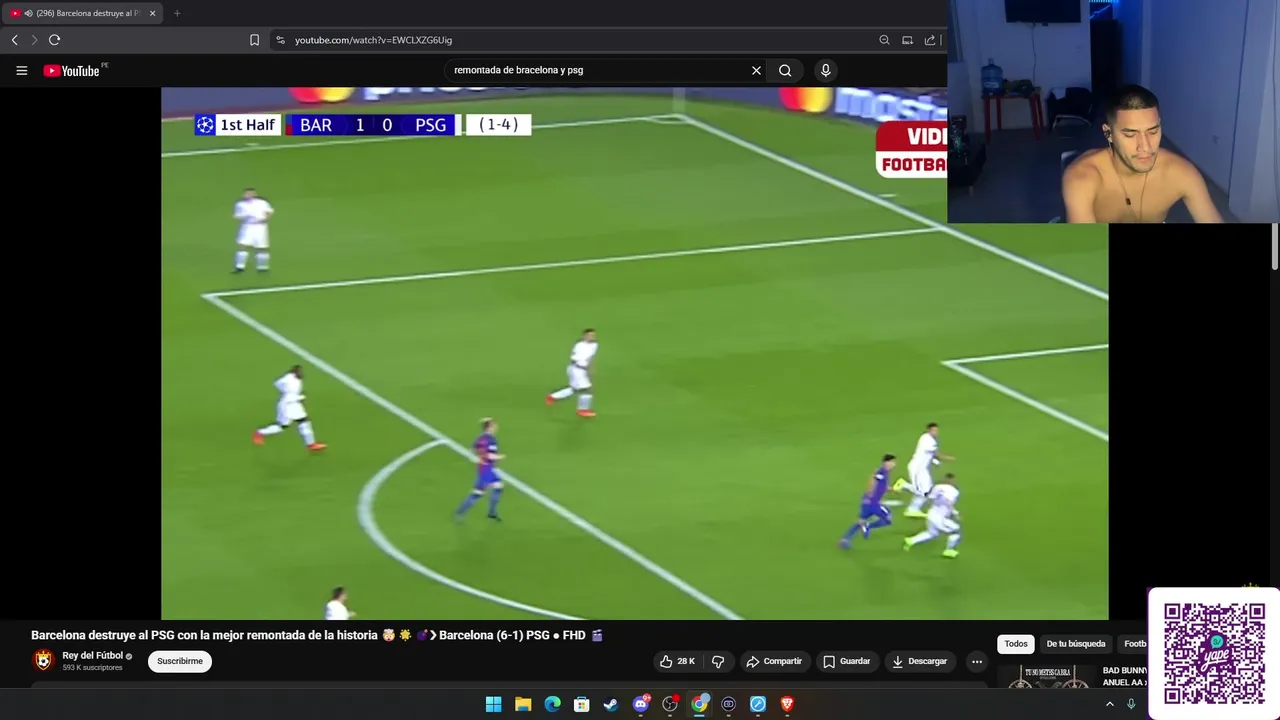Pause the video by clicking the player
The width and height of the screenshot is (1280, 720).
click(634, 354)
